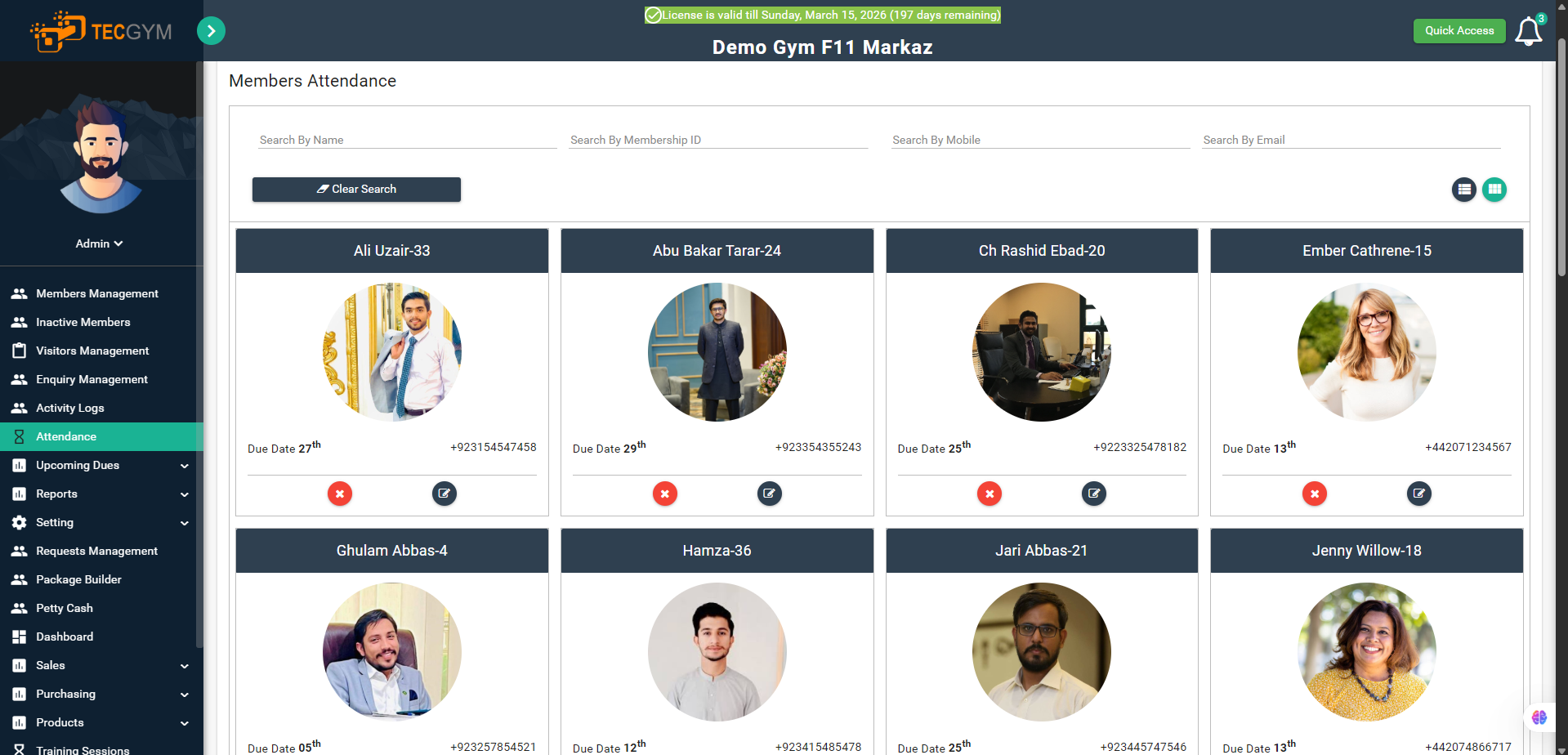Click Ali Uzair profile photo
1568x755 pixels.
[x=392, y=352]
